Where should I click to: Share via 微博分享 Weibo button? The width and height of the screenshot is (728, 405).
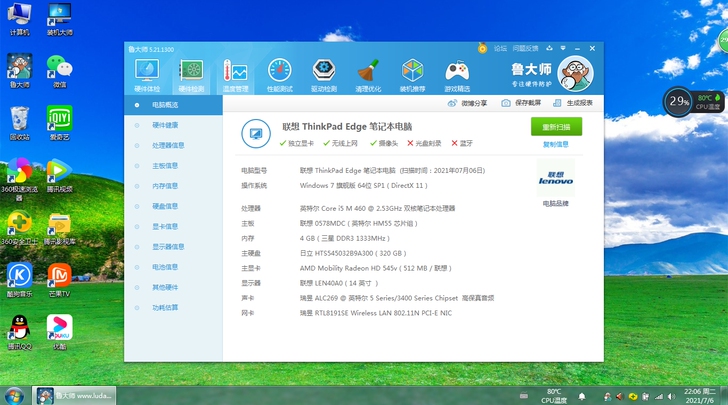coord(467,103)
